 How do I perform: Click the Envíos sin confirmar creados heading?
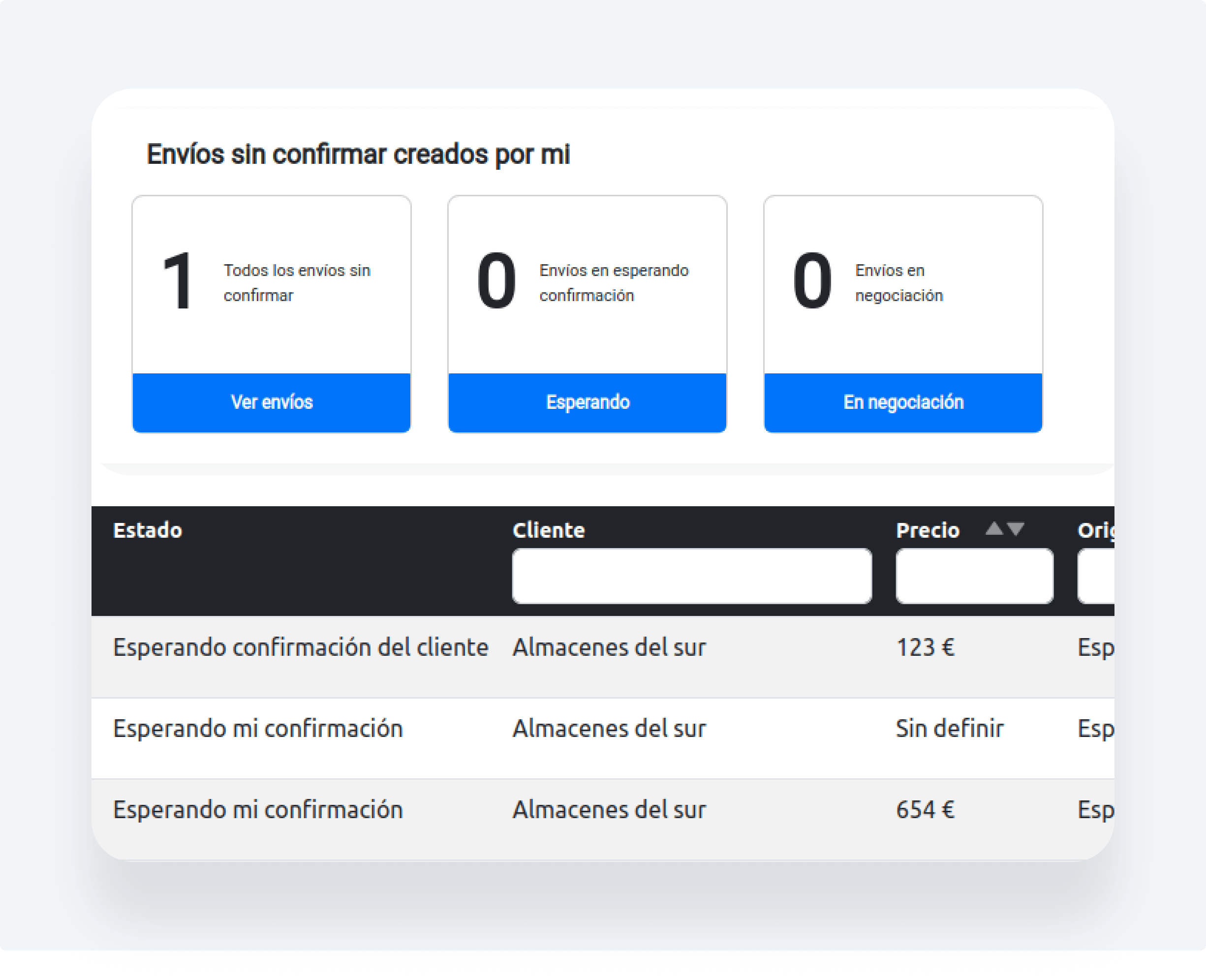(358, 154)
